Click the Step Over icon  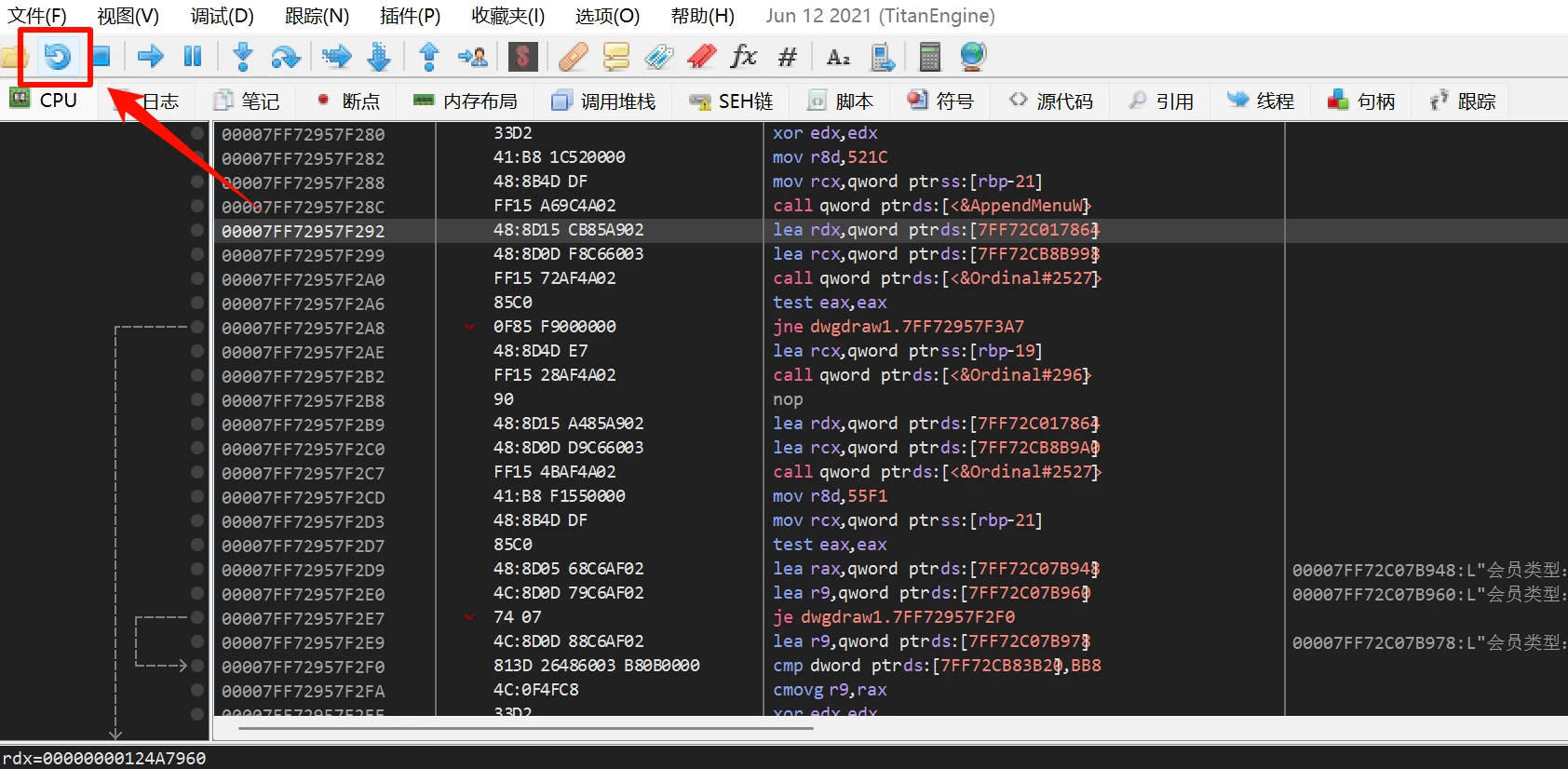(x=285, y=57)
